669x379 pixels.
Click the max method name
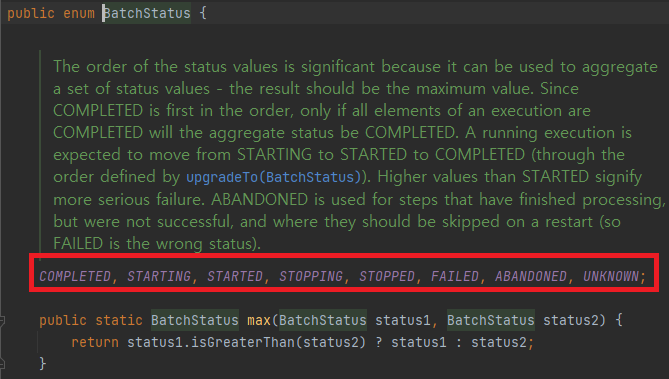click(259, 320)
